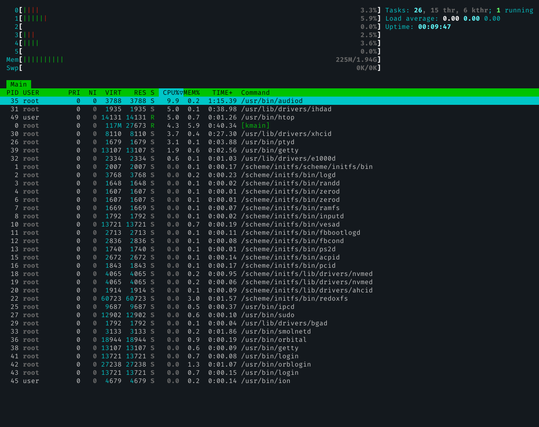
Task: Select the /scheme/initfs/bin/acpid process
Action: tap(270, 258)
